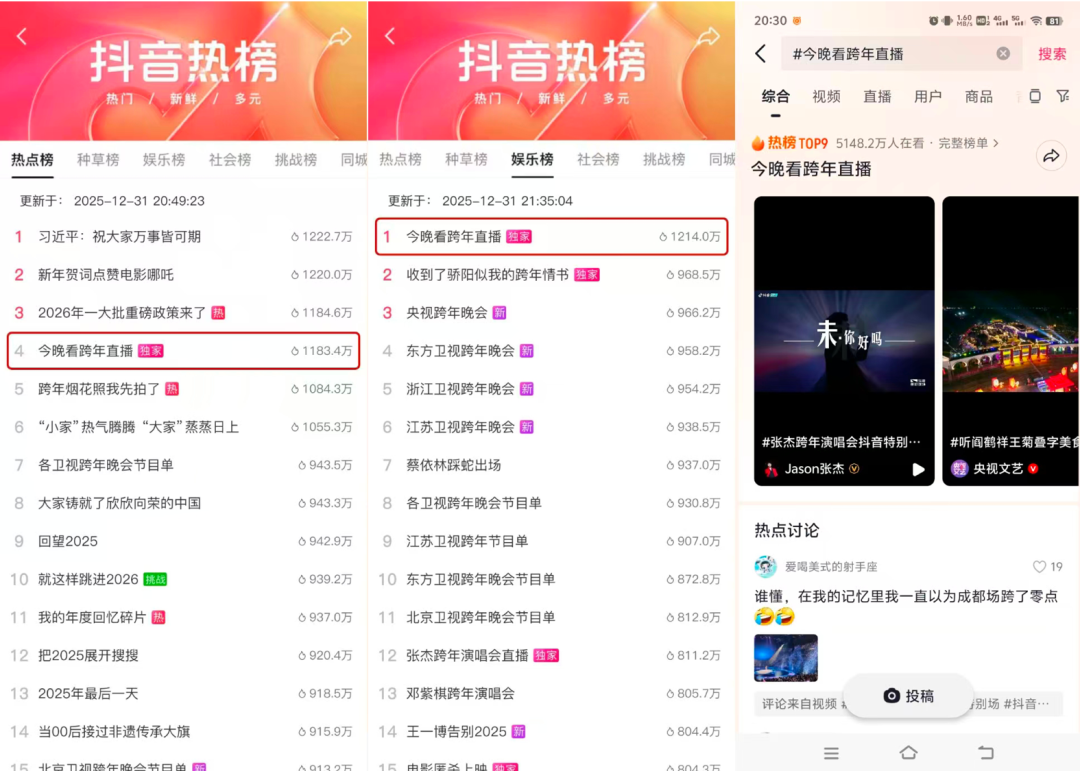This screenshot has height=771, width=1080.
Task: Switch to 直播 search tab
Action: 877,96
